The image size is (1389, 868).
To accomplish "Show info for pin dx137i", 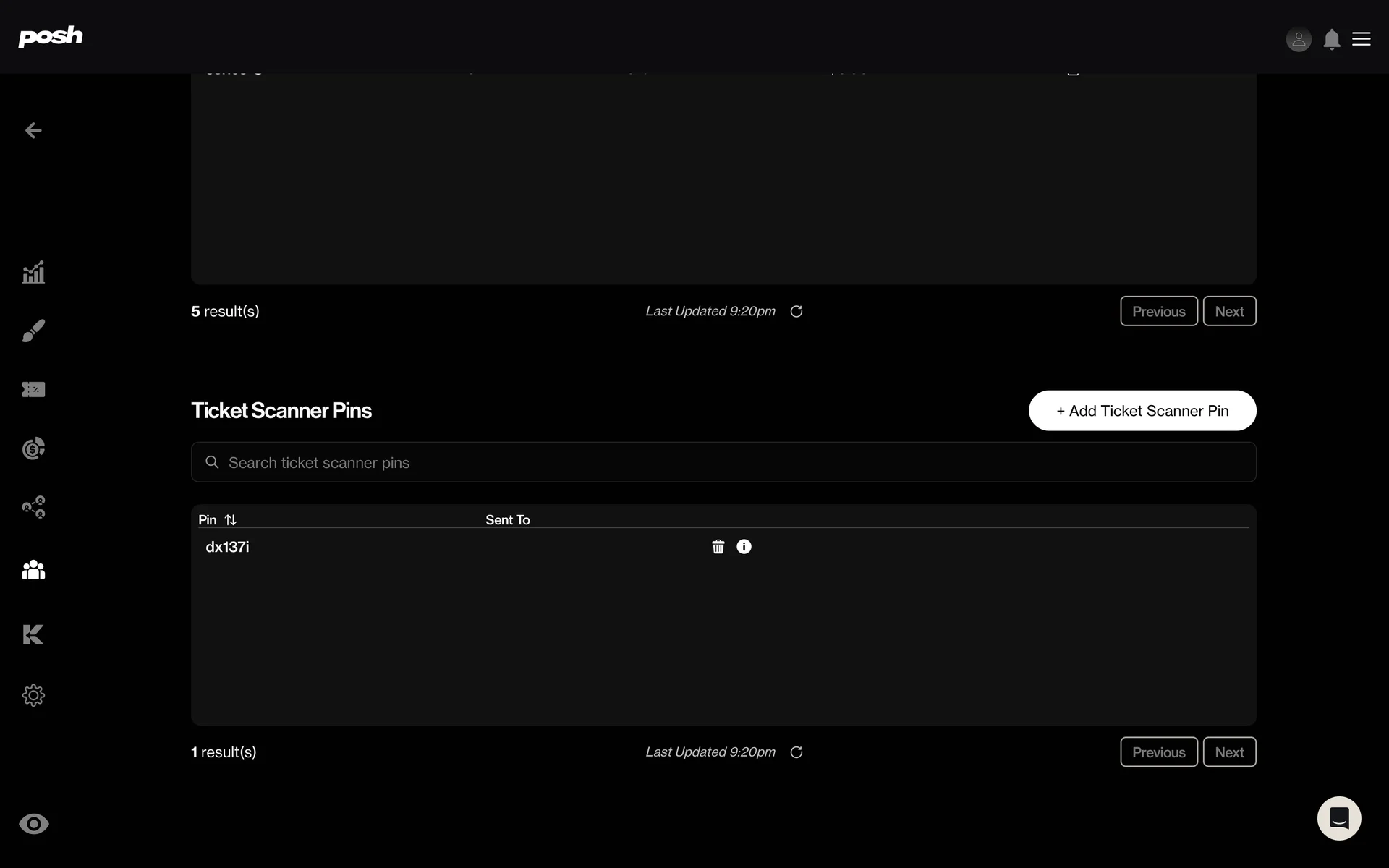I will click(744, 547).
